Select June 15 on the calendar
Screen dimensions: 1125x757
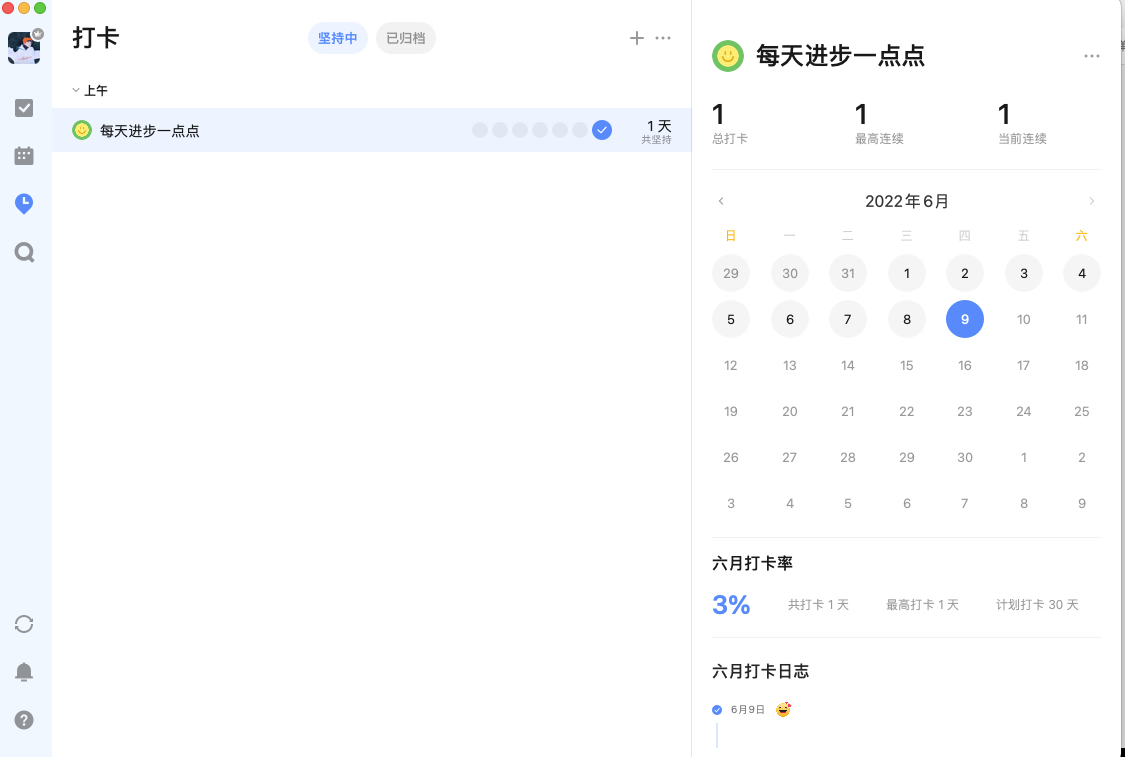(x=906, y=365)
